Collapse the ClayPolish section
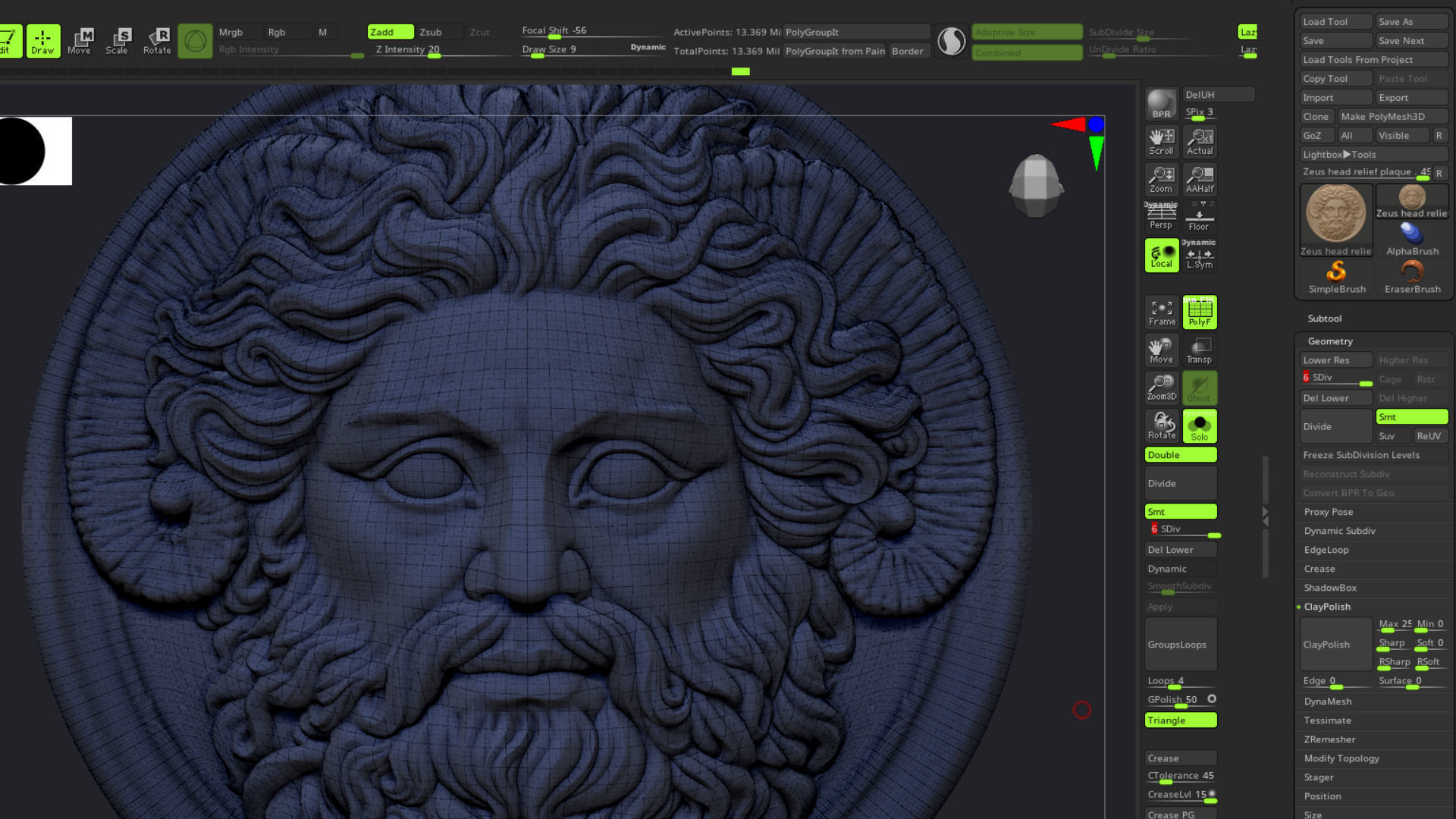Screen dimensions: 1456x819 point(1327,607)
